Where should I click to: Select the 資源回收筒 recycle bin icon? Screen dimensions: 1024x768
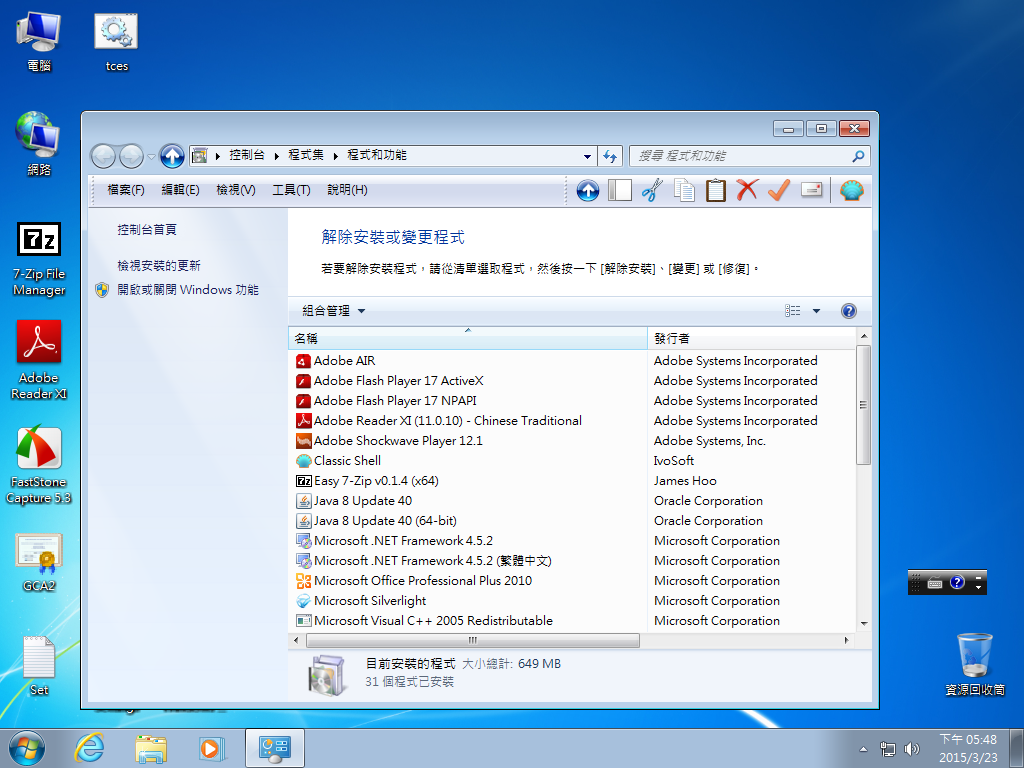coord(974,664)
